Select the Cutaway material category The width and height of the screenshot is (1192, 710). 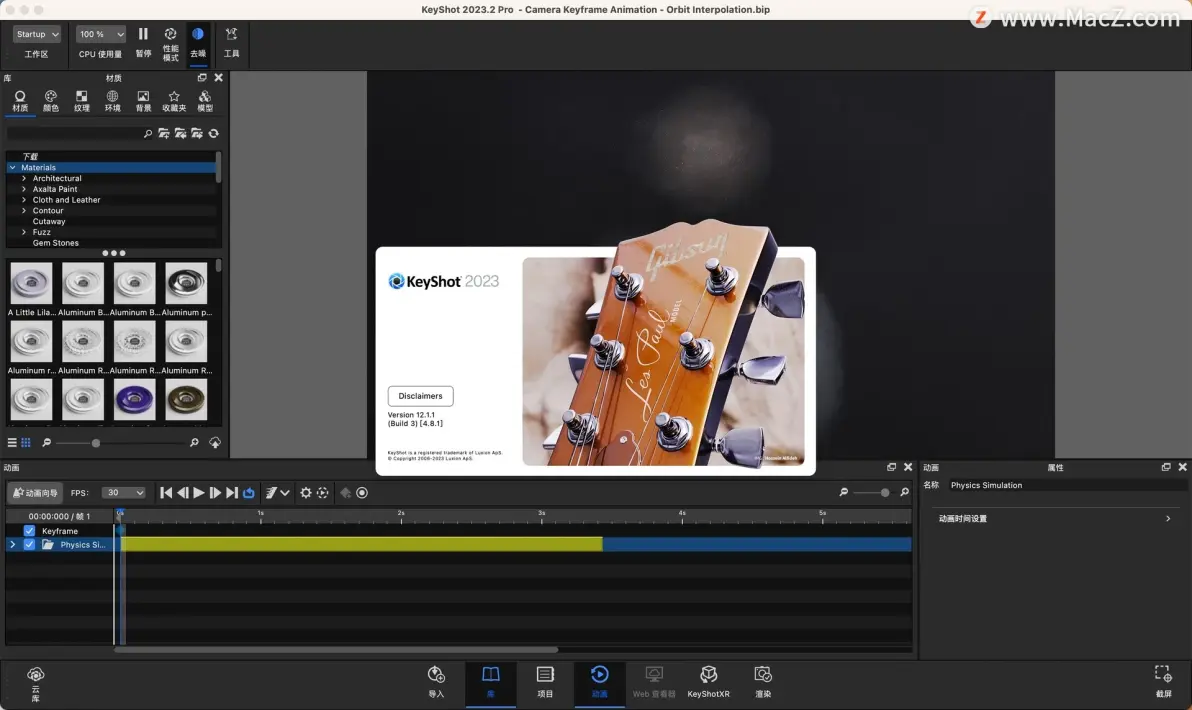click(x=49, y=221)
